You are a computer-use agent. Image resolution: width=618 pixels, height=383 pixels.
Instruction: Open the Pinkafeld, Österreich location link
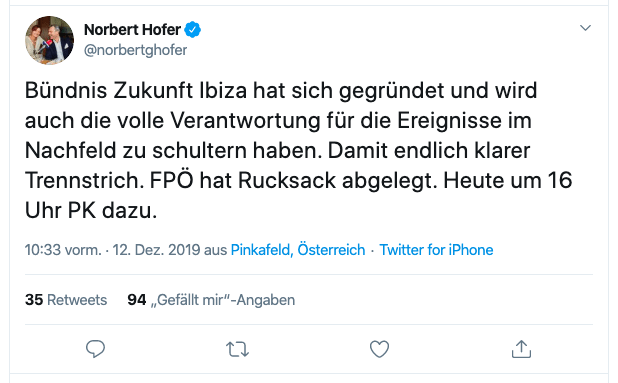(x=298, y=250)
